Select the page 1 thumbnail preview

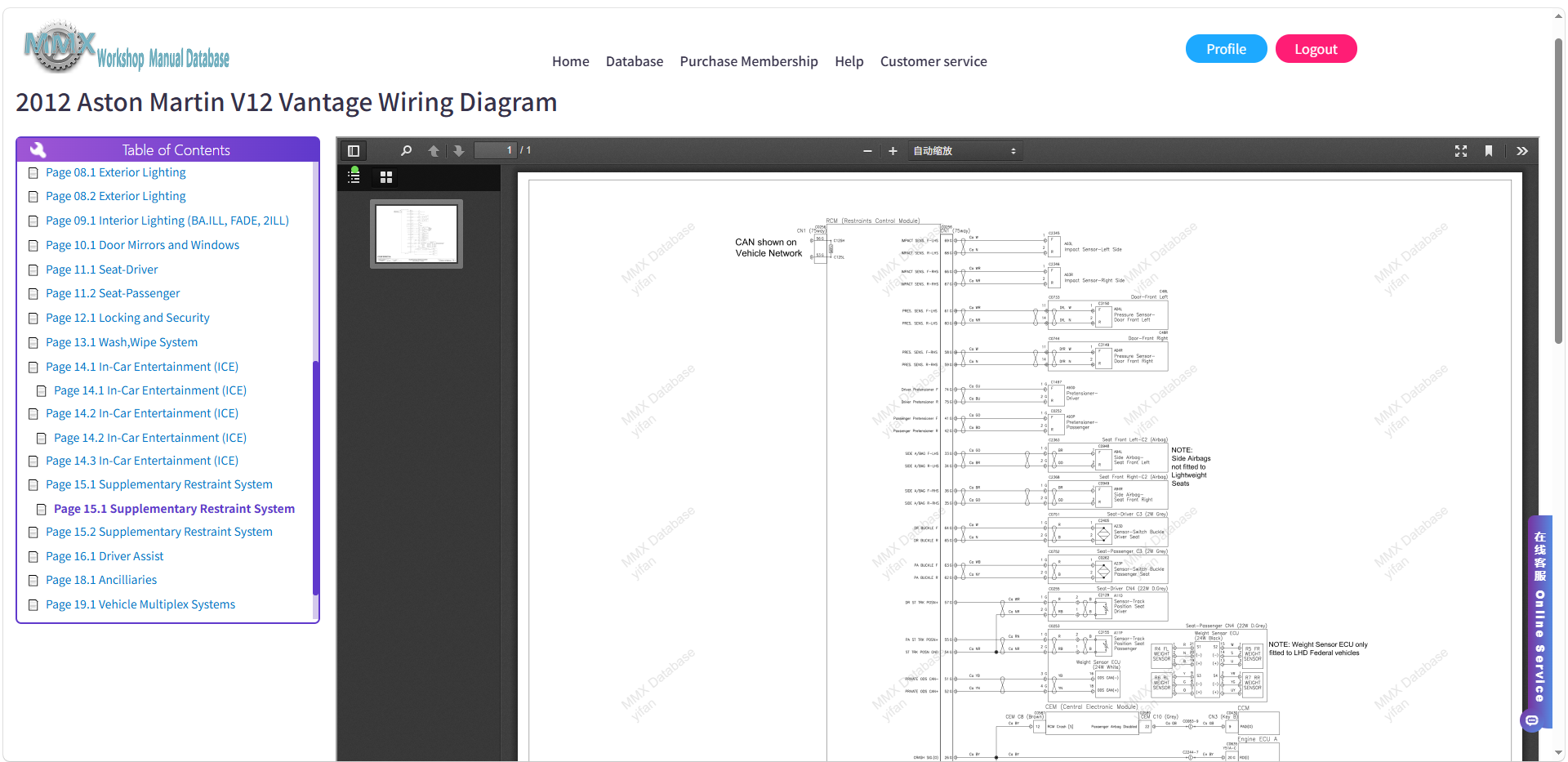point(416,234)
